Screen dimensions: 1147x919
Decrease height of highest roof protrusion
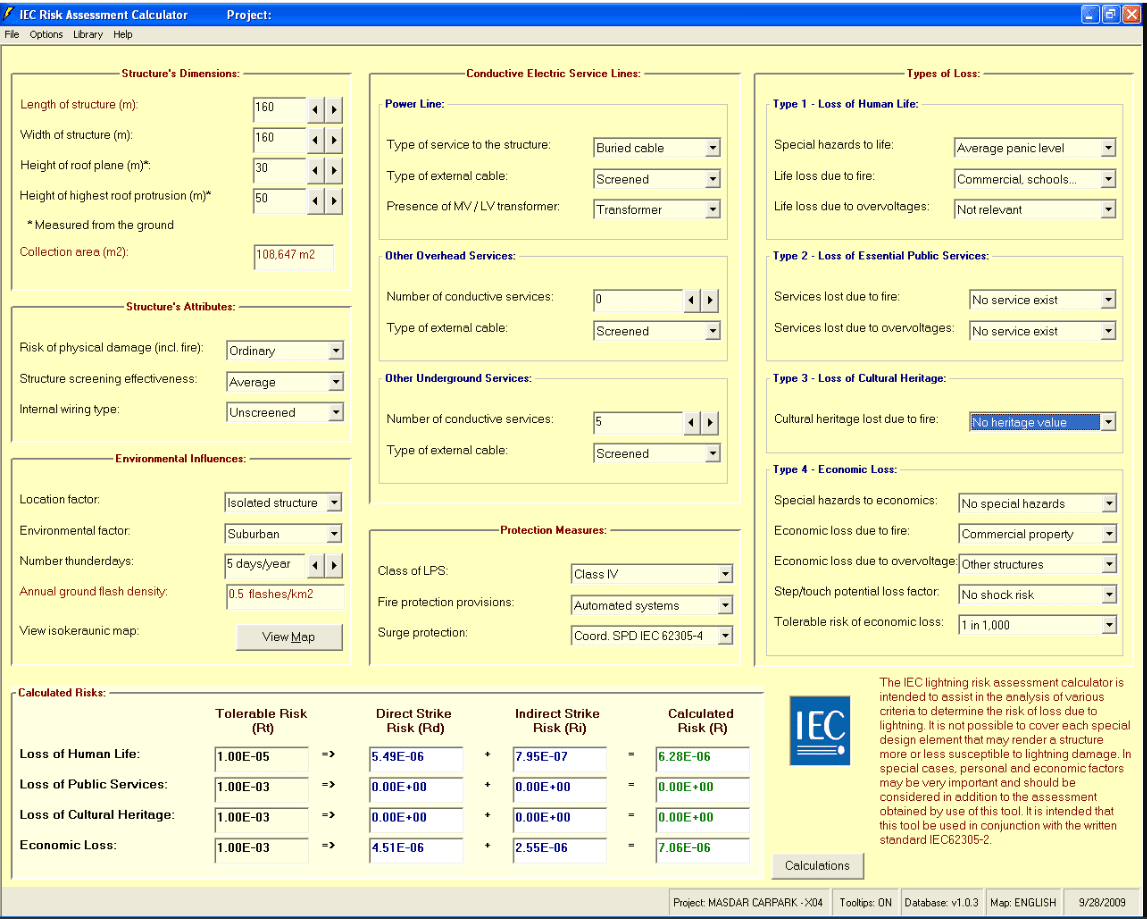[315, 201]
